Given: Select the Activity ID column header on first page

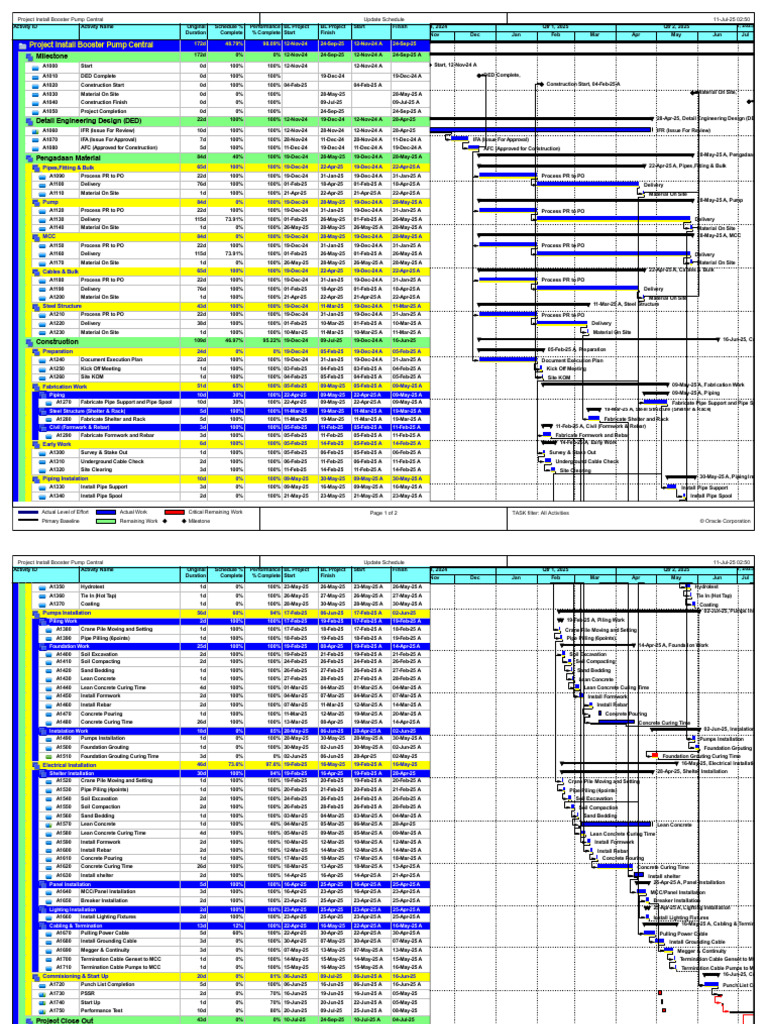Looking at the screenshot, I should (46, 32).
